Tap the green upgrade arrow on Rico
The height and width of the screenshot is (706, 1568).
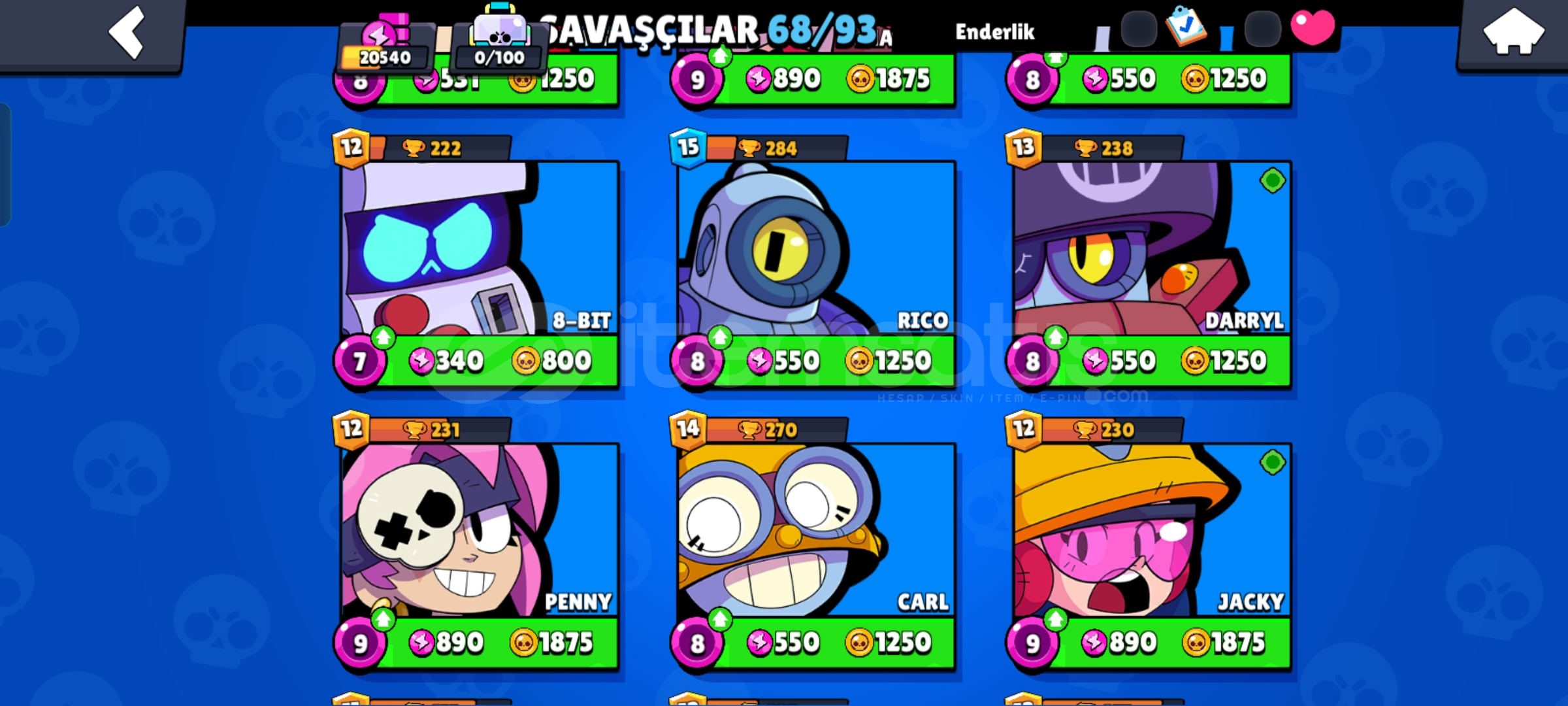719,337
